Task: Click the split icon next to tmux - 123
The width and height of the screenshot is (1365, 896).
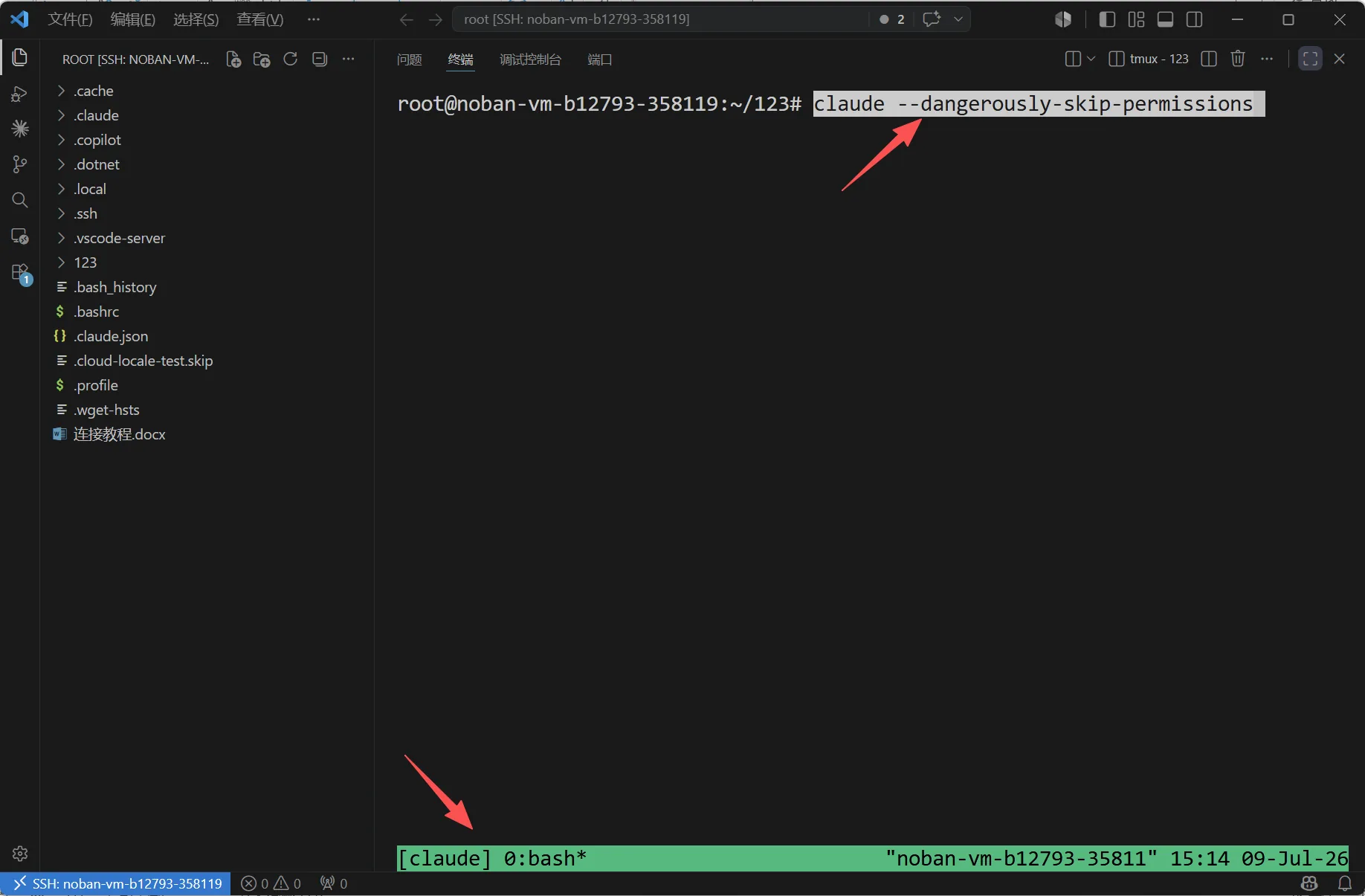Action: (x=1209, y=59)
